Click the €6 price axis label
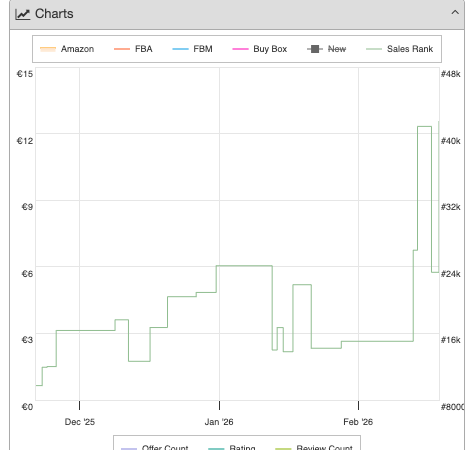This screenshot has width=474, height=450. (x=27, y=274)
